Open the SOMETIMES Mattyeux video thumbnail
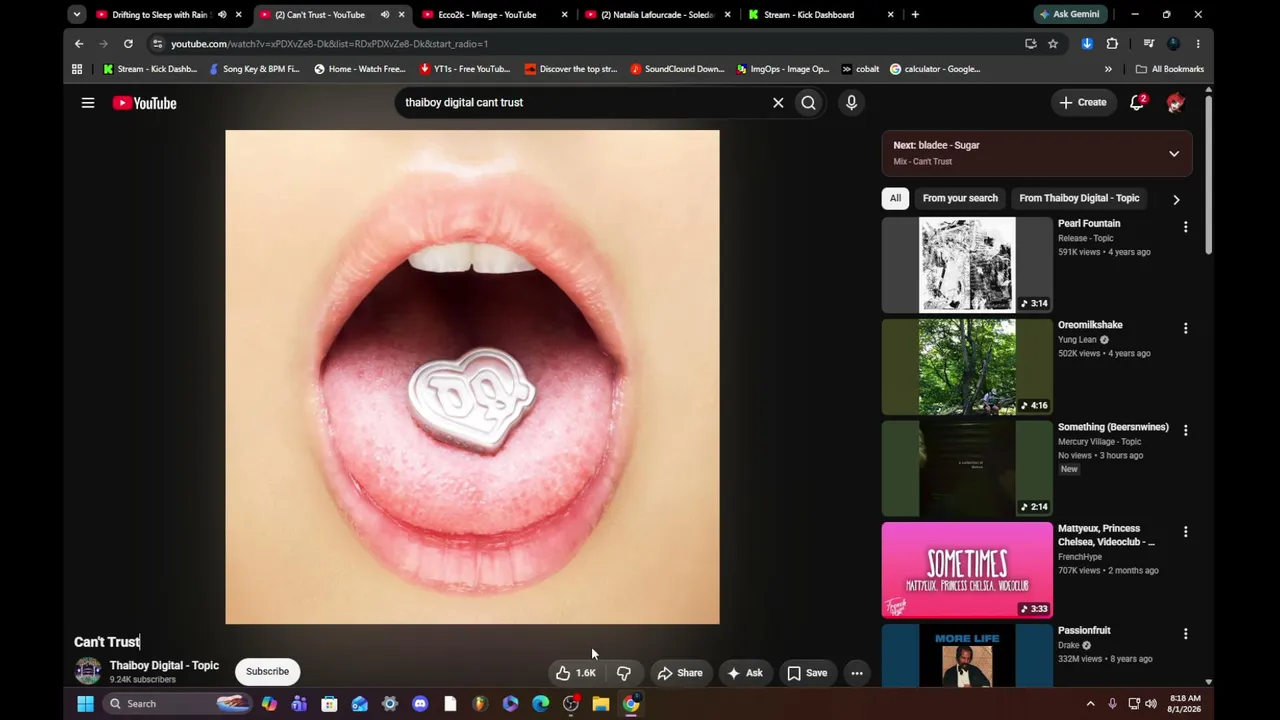 (967, 570)
